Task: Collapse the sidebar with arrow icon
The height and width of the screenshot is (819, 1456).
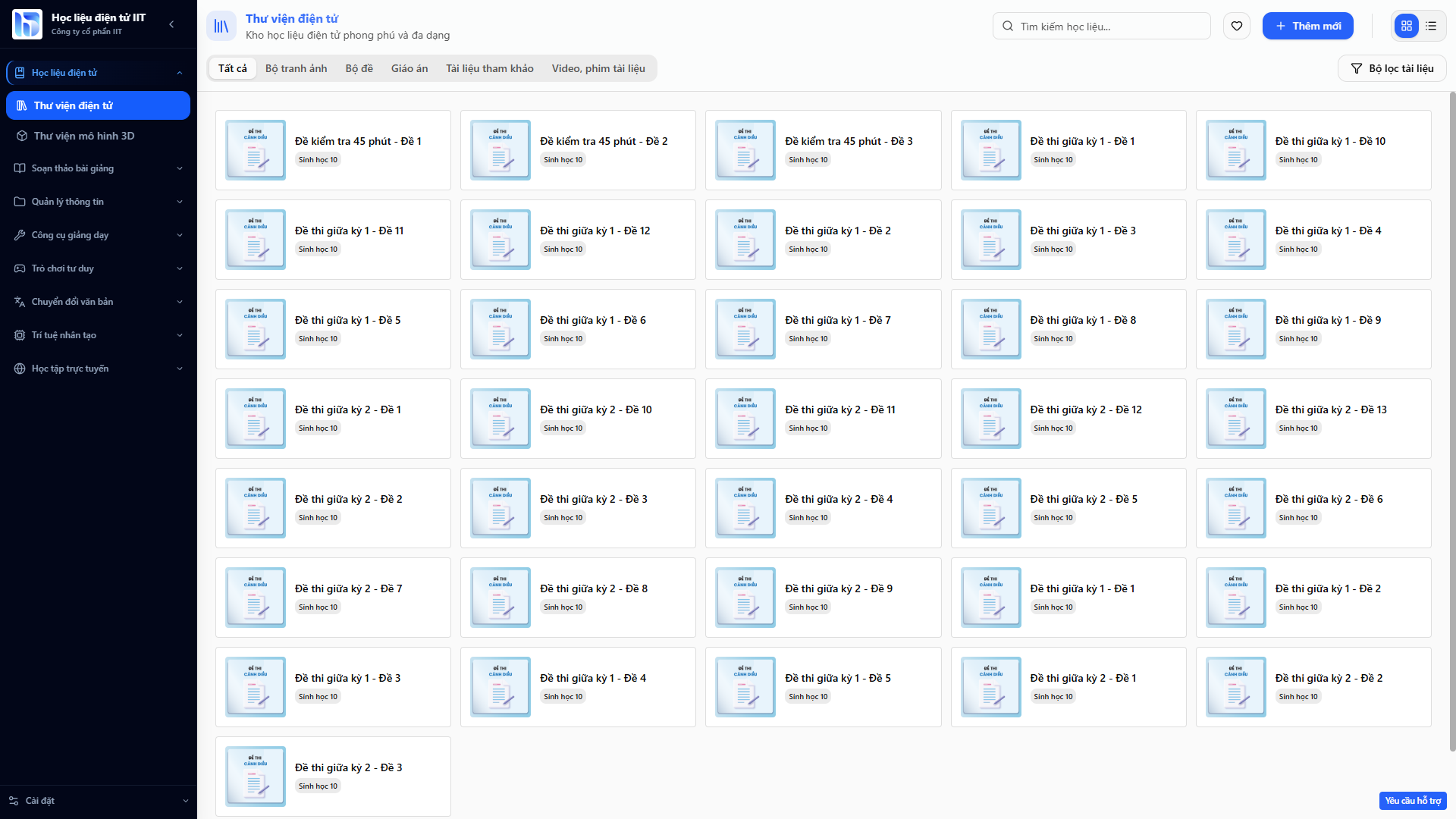Action: point(171,24)
